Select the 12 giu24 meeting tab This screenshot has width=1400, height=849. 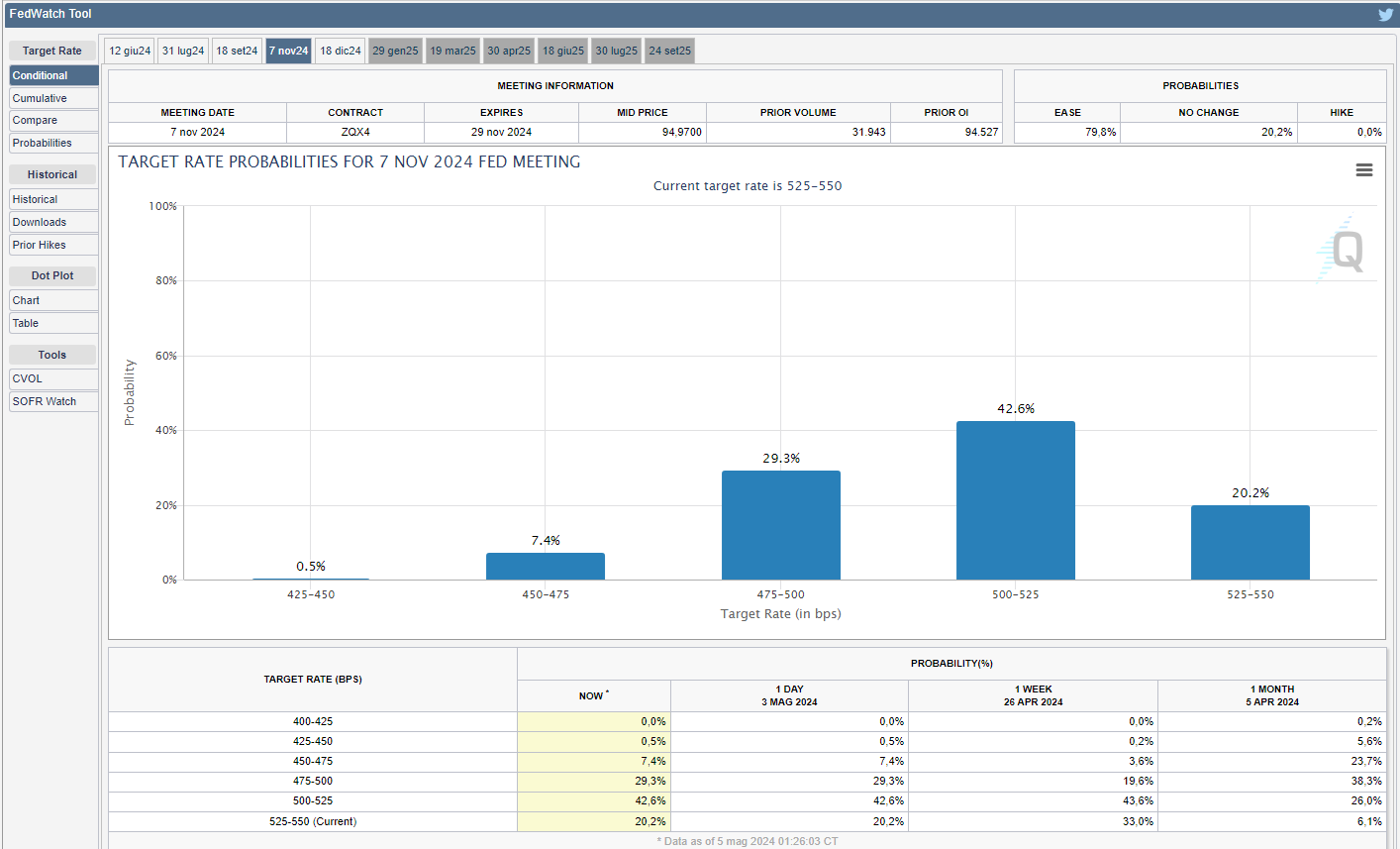pos(130,51)
